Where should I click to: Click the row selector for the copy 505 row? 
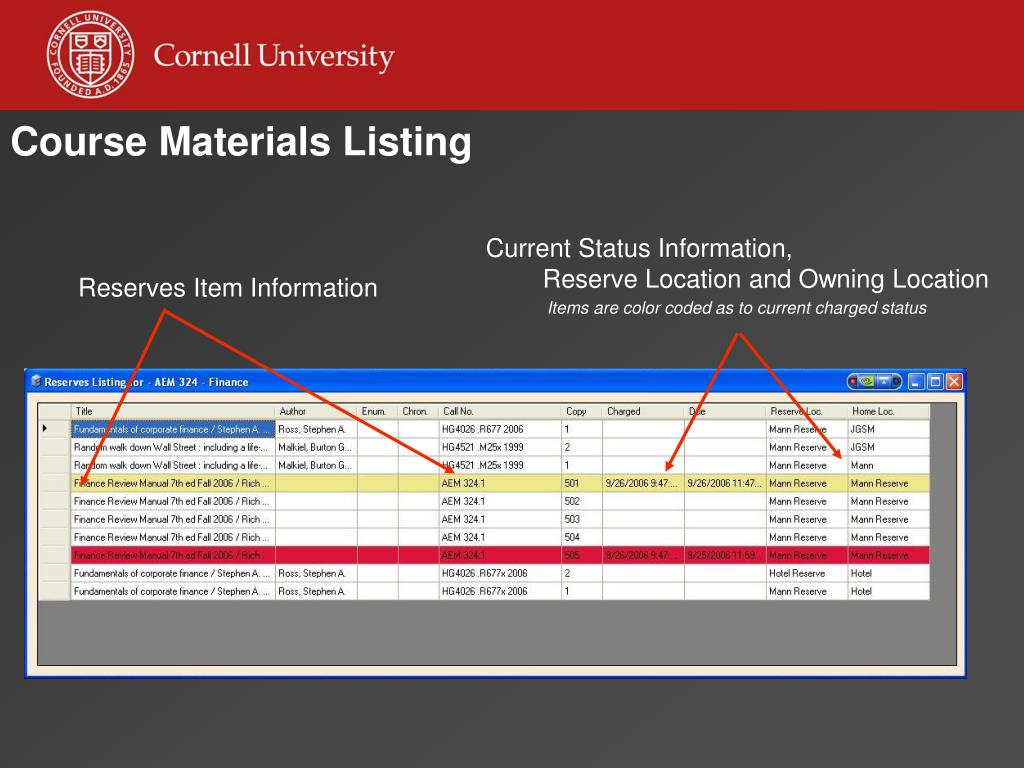pyautogui.click(x=54, y=555)
